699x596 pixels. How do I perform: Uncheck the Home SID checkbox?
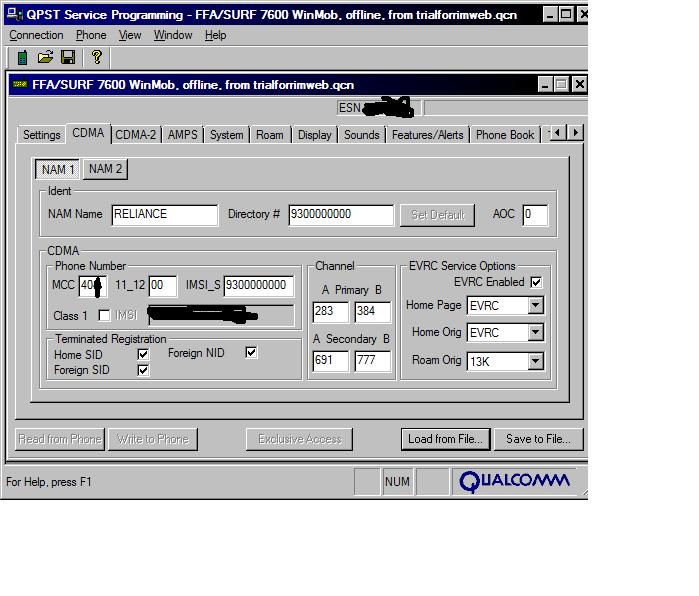coord(143,354)
